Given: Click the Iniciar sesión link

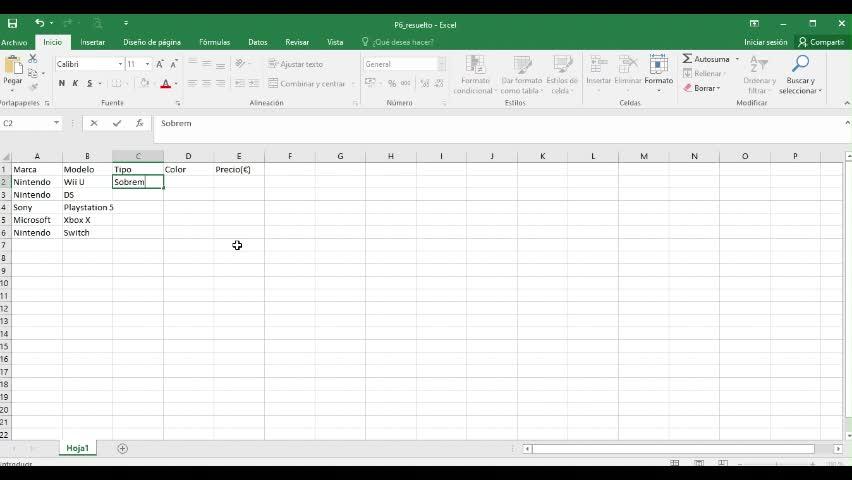Looking at the screenshot, I should tap(765, 42).
